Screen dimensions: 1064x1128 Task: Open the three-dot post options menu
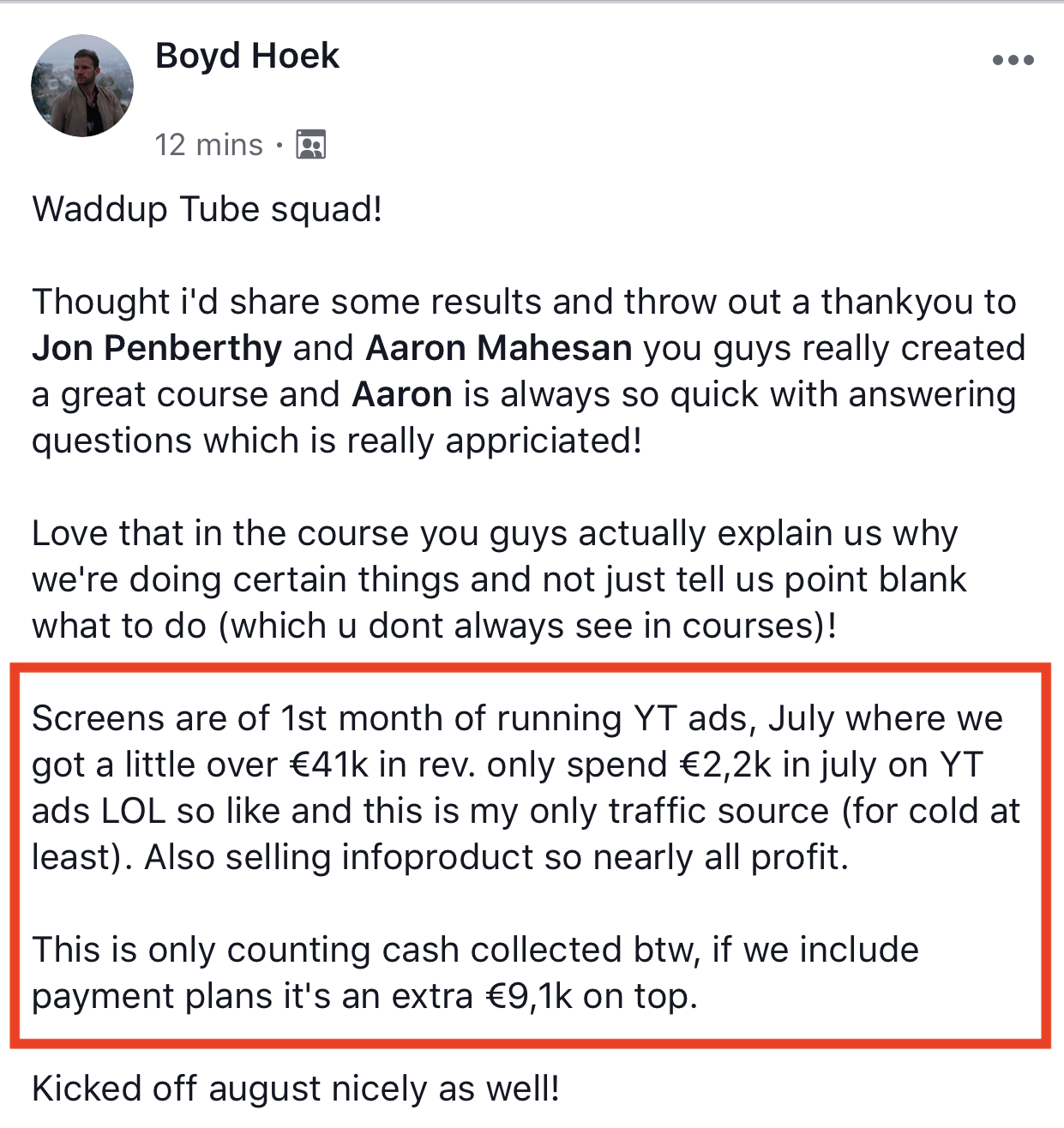[1013, 60]
